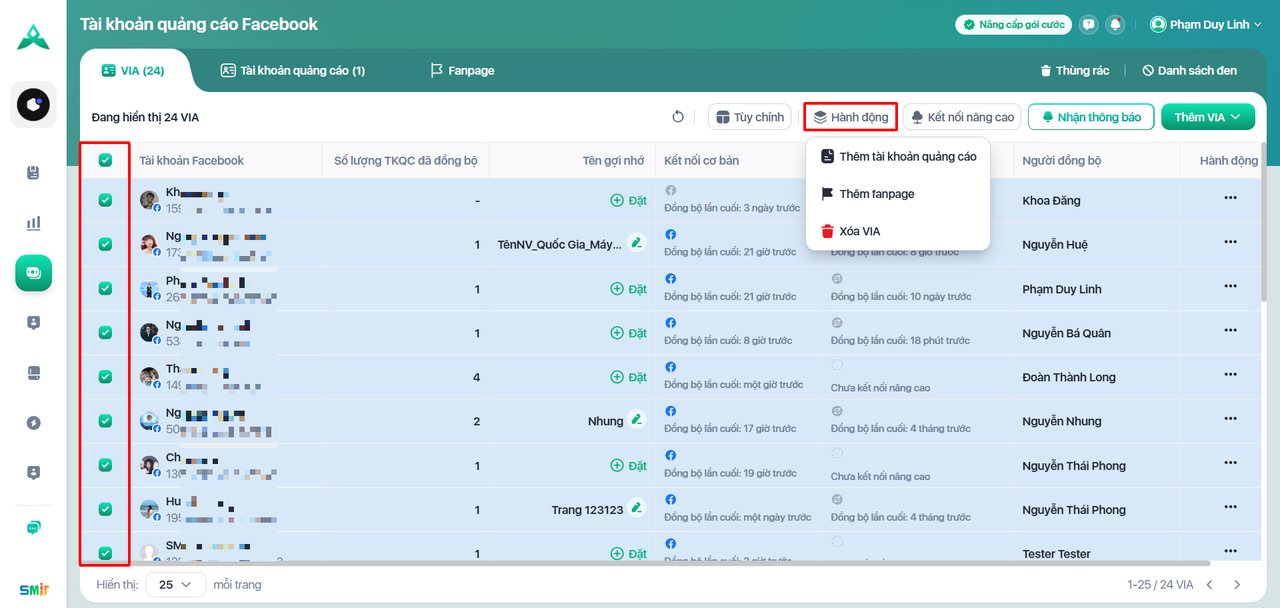The image size is (1280, 608).
Task: Open Phạm Duy Linh account menu
Action: click(1206, 25)
